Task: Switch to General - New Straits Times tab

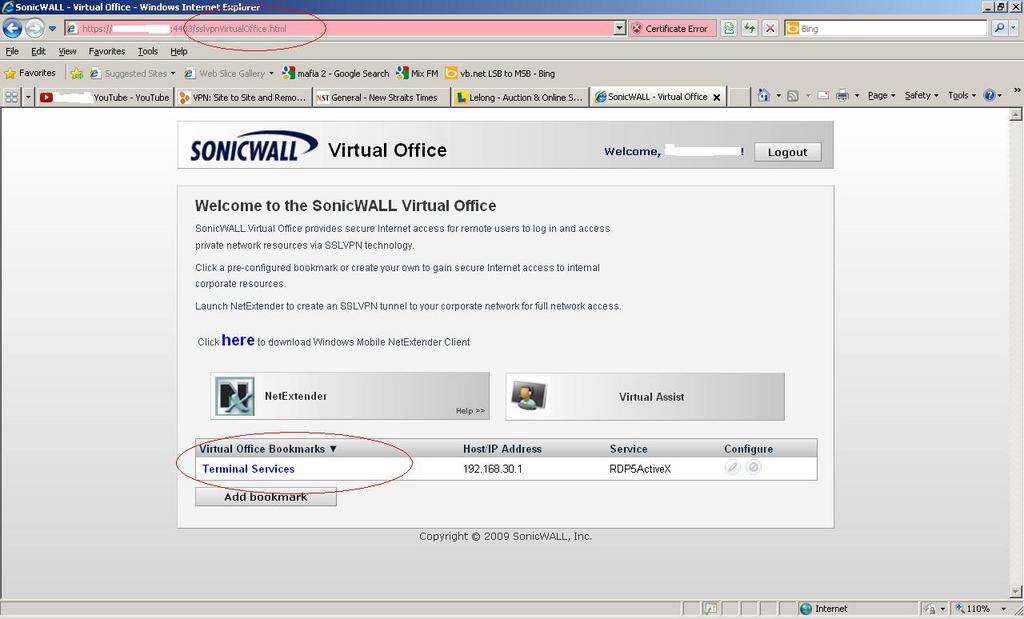Action: (381, 97)
